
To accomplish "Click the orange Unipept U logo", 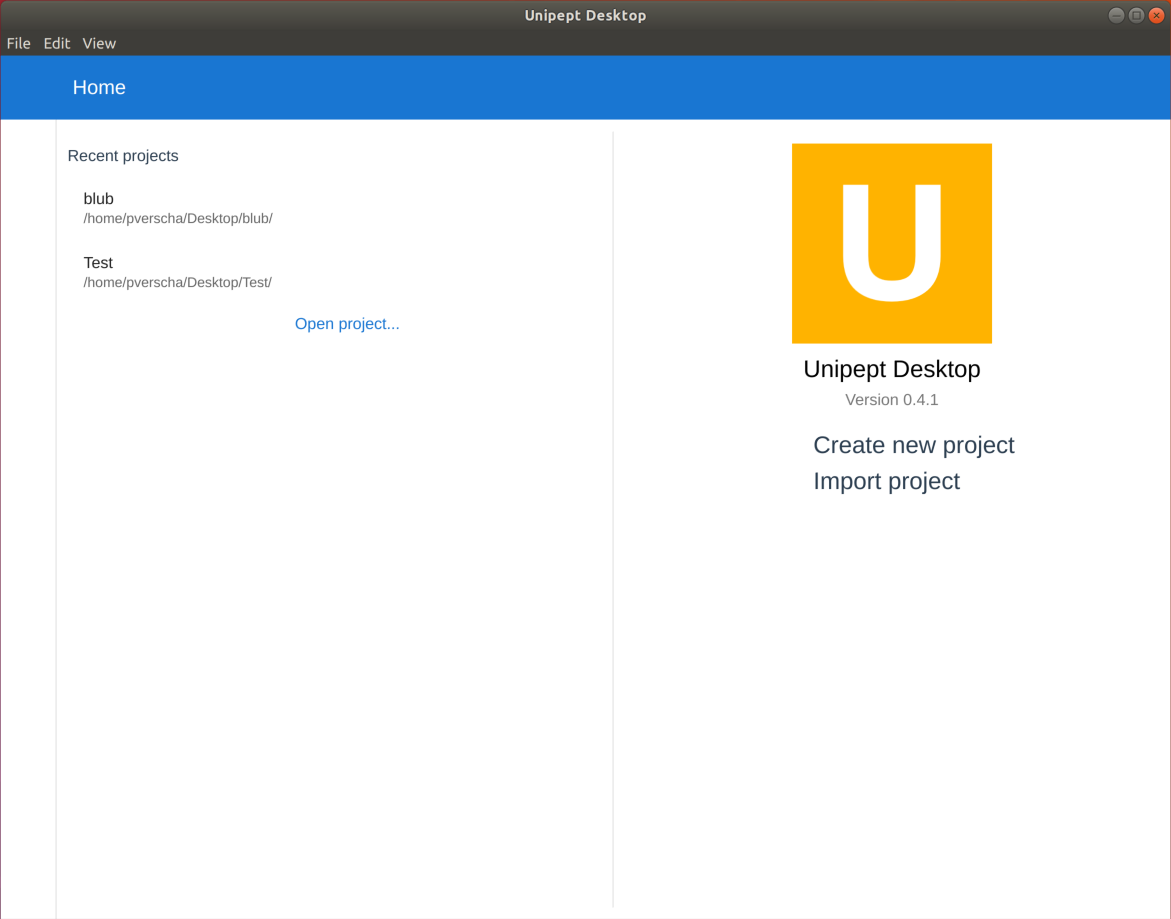I will pyautogui.click(x=891, y=243).
